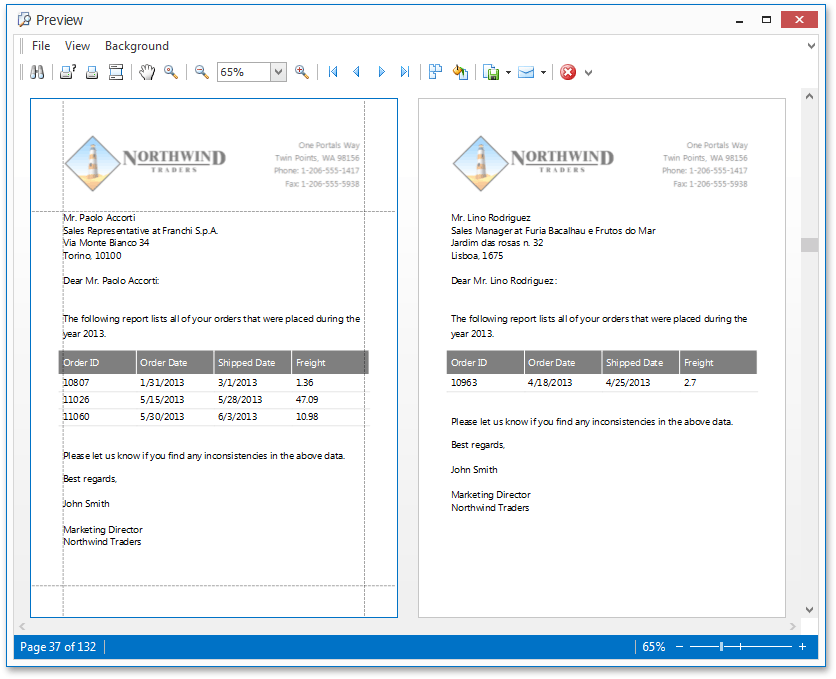Click order ID 10963 cell
Viewport: 836px width, 679px height.
pyautogui.click(x=464, y=383)
